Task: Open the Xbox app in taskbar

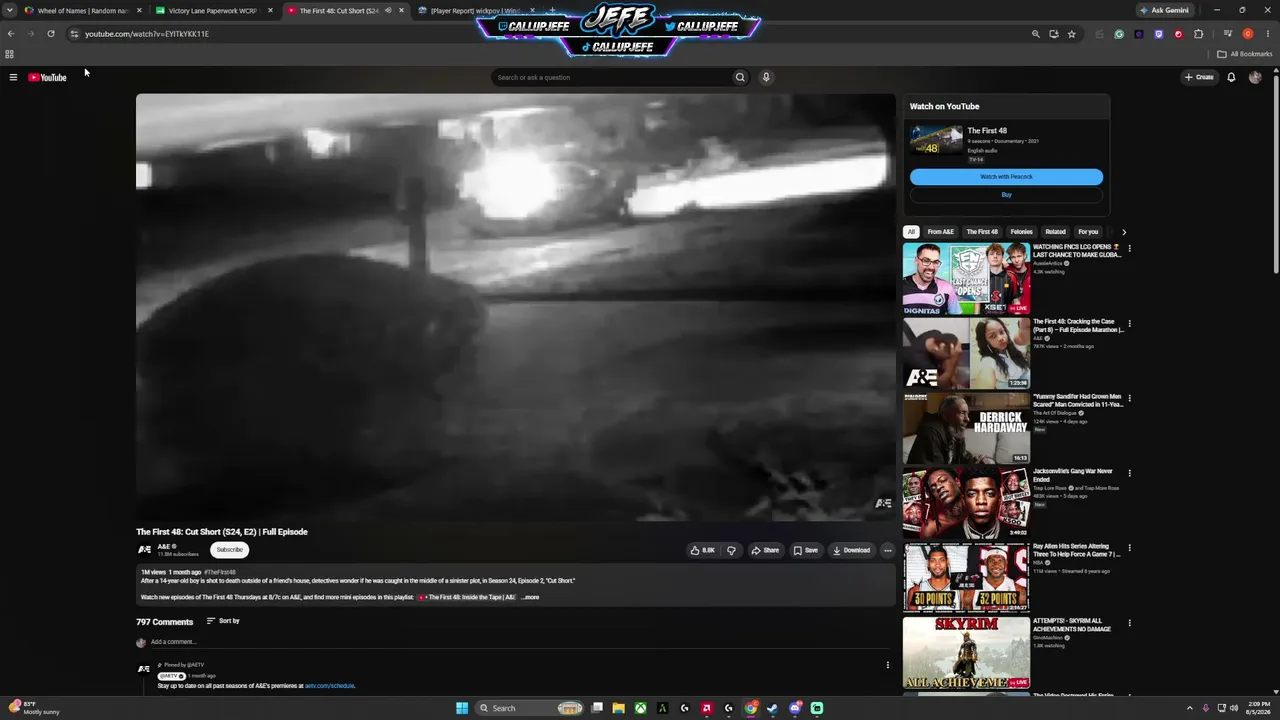Action: (641, 708)
